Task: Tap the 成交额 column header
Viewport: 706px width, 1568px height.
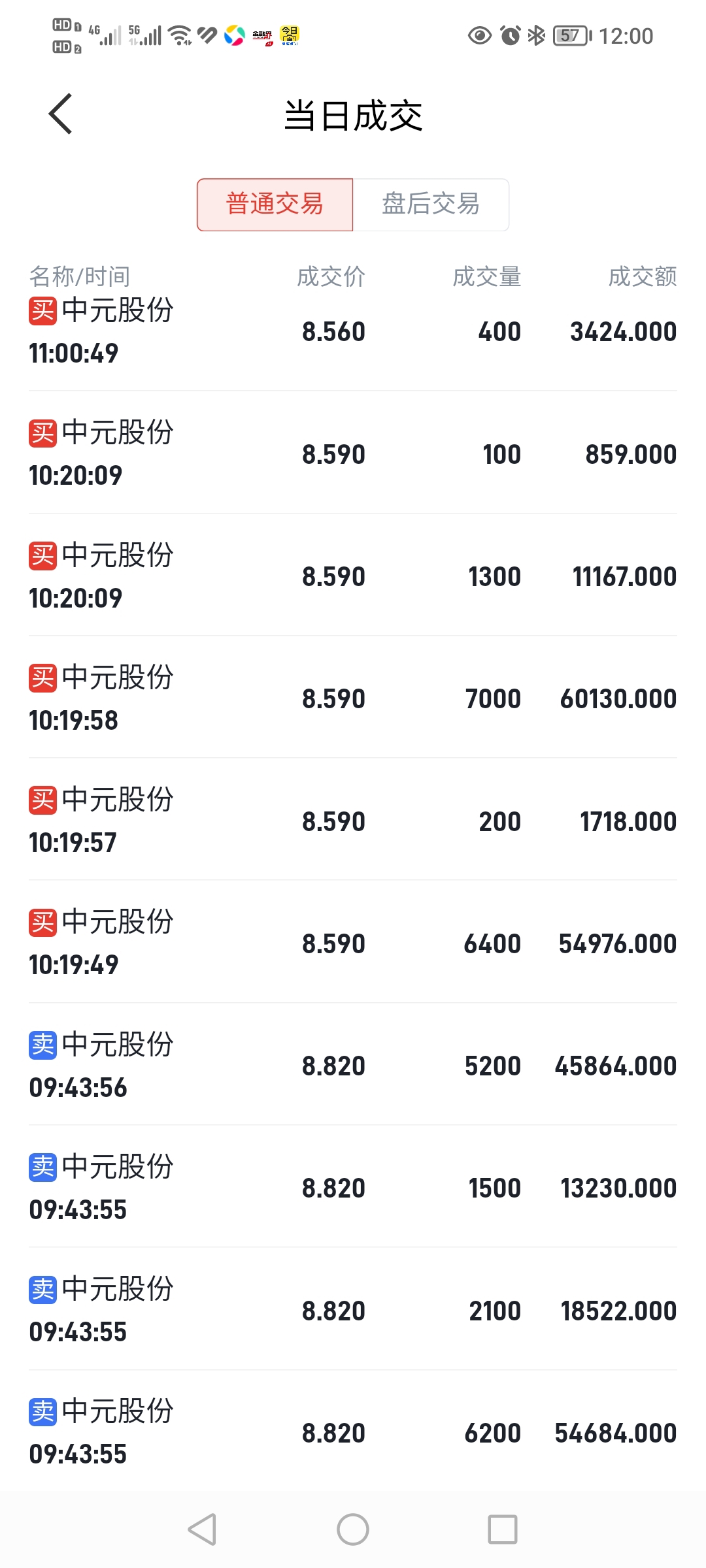Action: coord(643,277)
